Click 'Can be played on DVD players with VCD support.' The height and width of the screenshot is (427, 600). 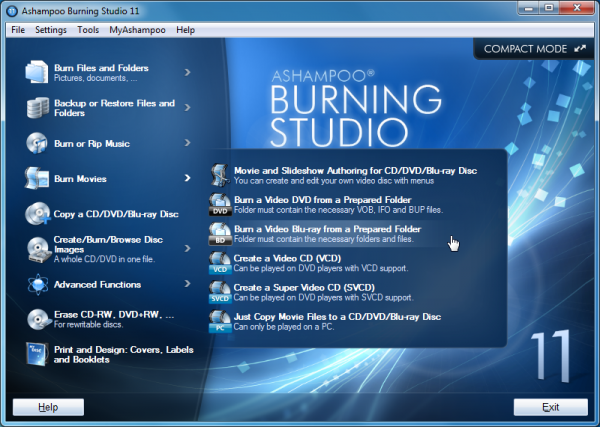(321, 269)
